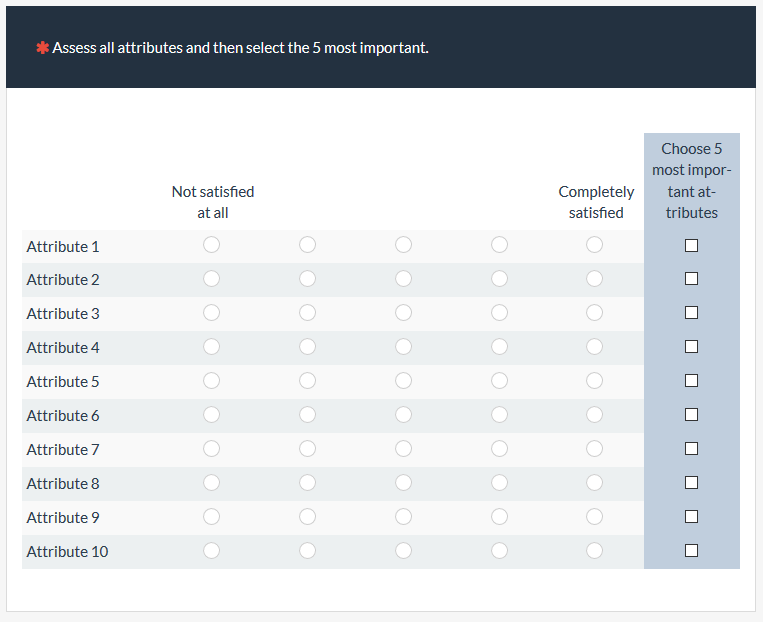Check Attribute 1 as most important
This screenshot has width=763, height=622.
691,245
